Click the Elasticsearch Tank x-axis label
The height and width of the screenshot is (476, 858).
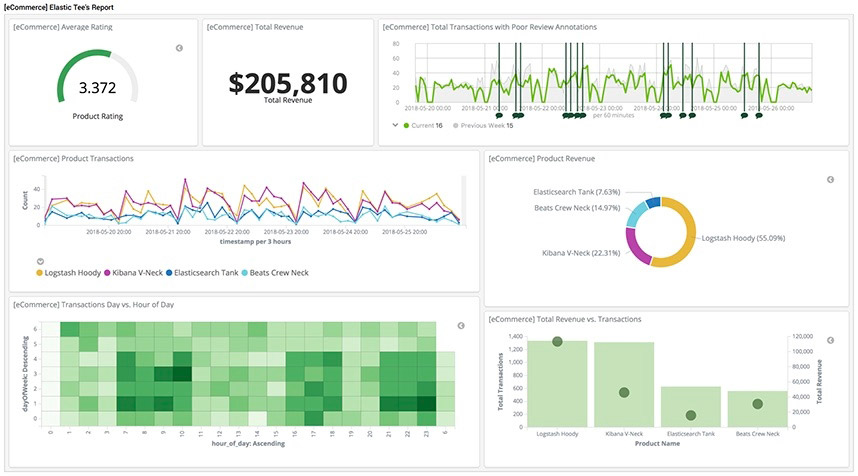691,433
